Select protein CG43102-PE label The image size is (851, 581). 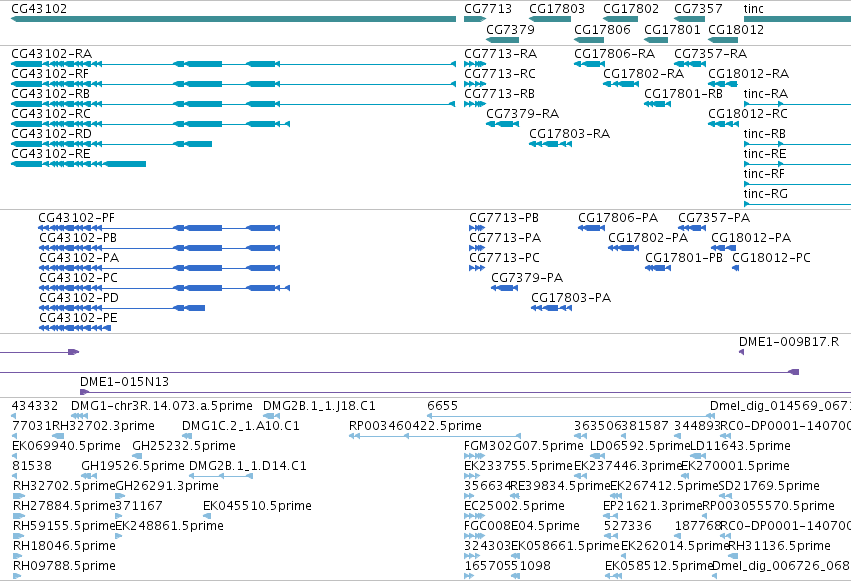[x=78, y=318]
